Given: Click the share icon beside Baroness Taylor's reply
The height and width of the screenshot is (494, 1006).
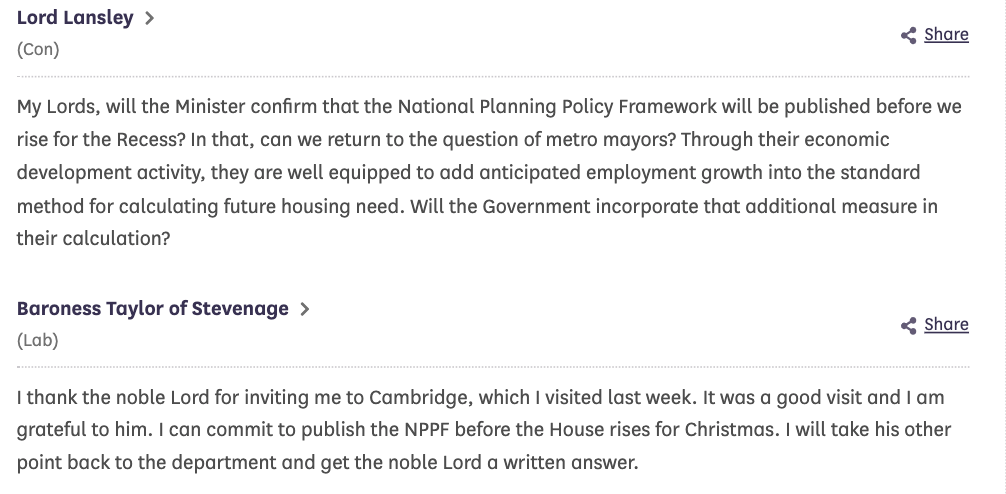Looking at the screenshot, I should coord(908,326).
